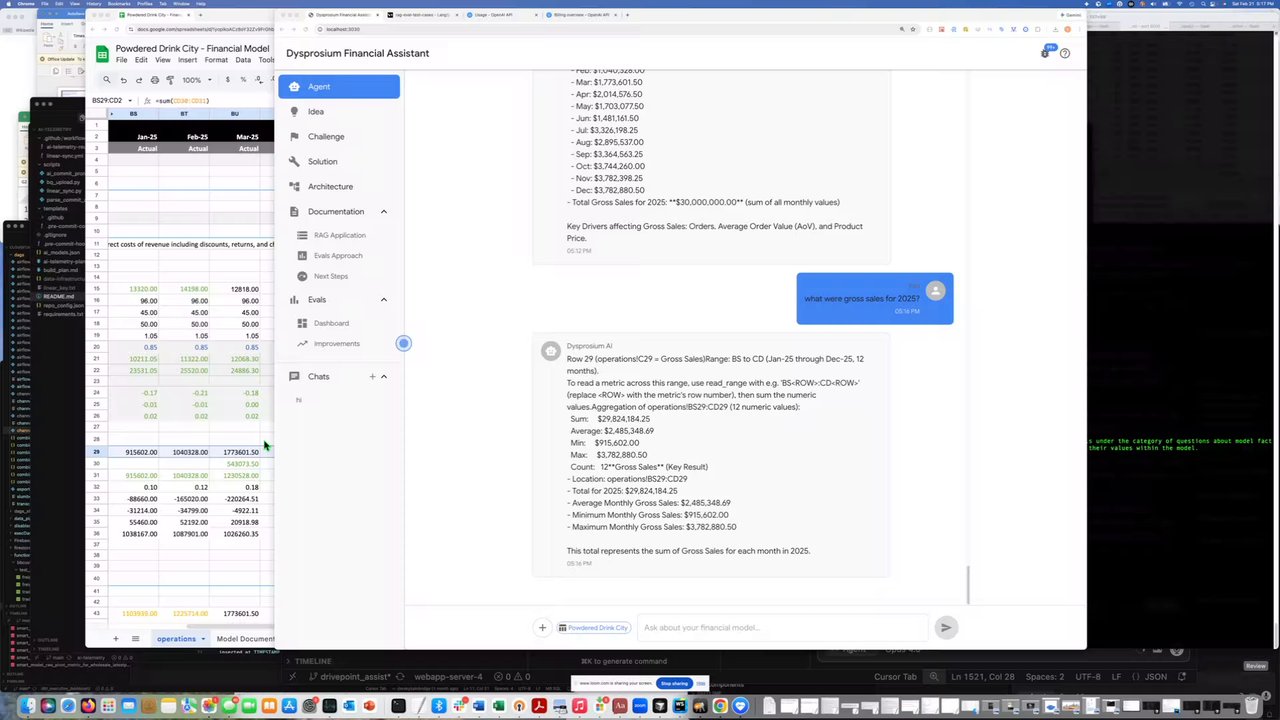Click the chat pane vertical scrollbar
1280x720 pixels.
click(x=968, y=585)
